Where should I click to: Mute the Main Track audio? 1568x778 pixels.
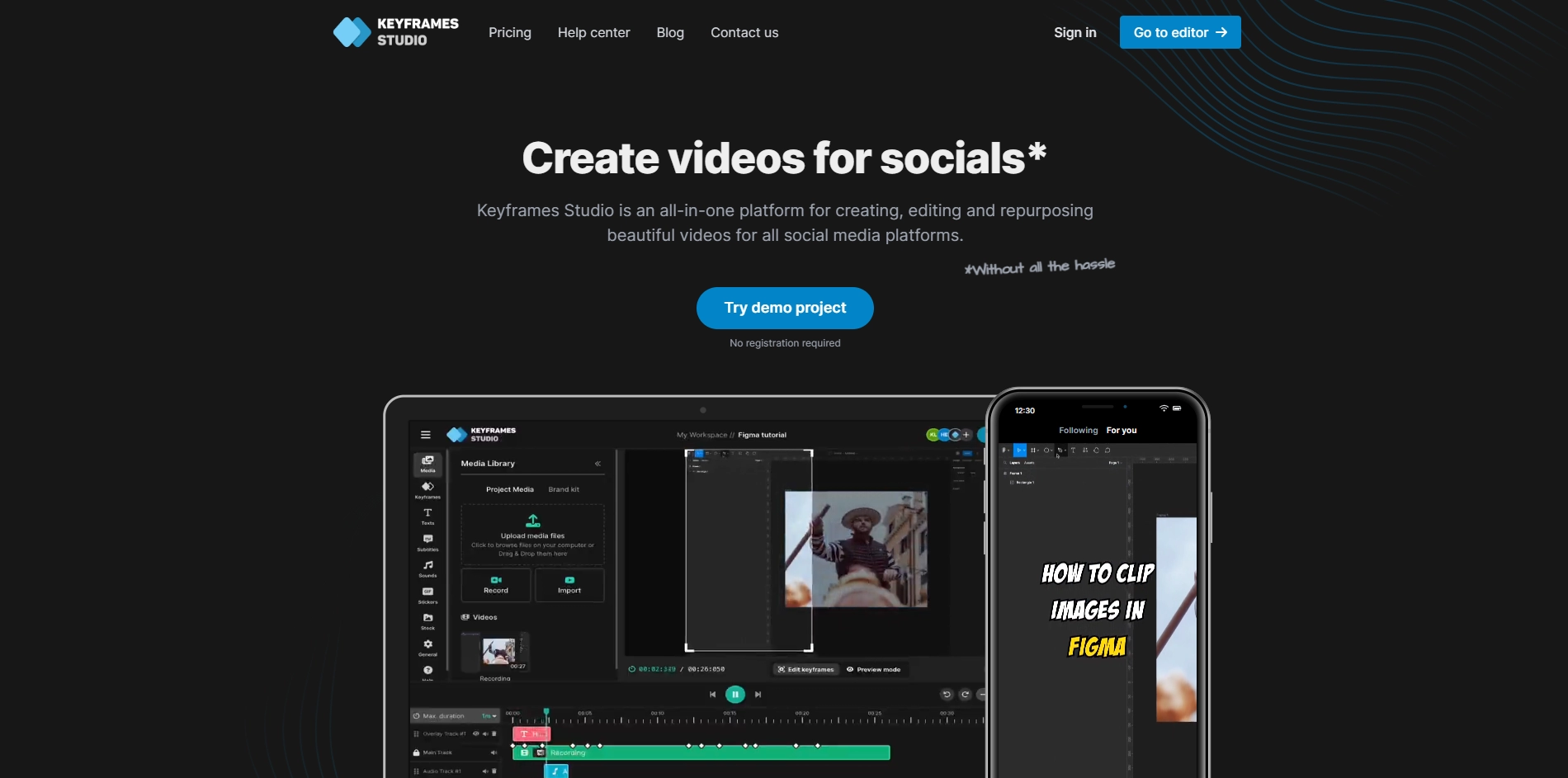[494, 752]
